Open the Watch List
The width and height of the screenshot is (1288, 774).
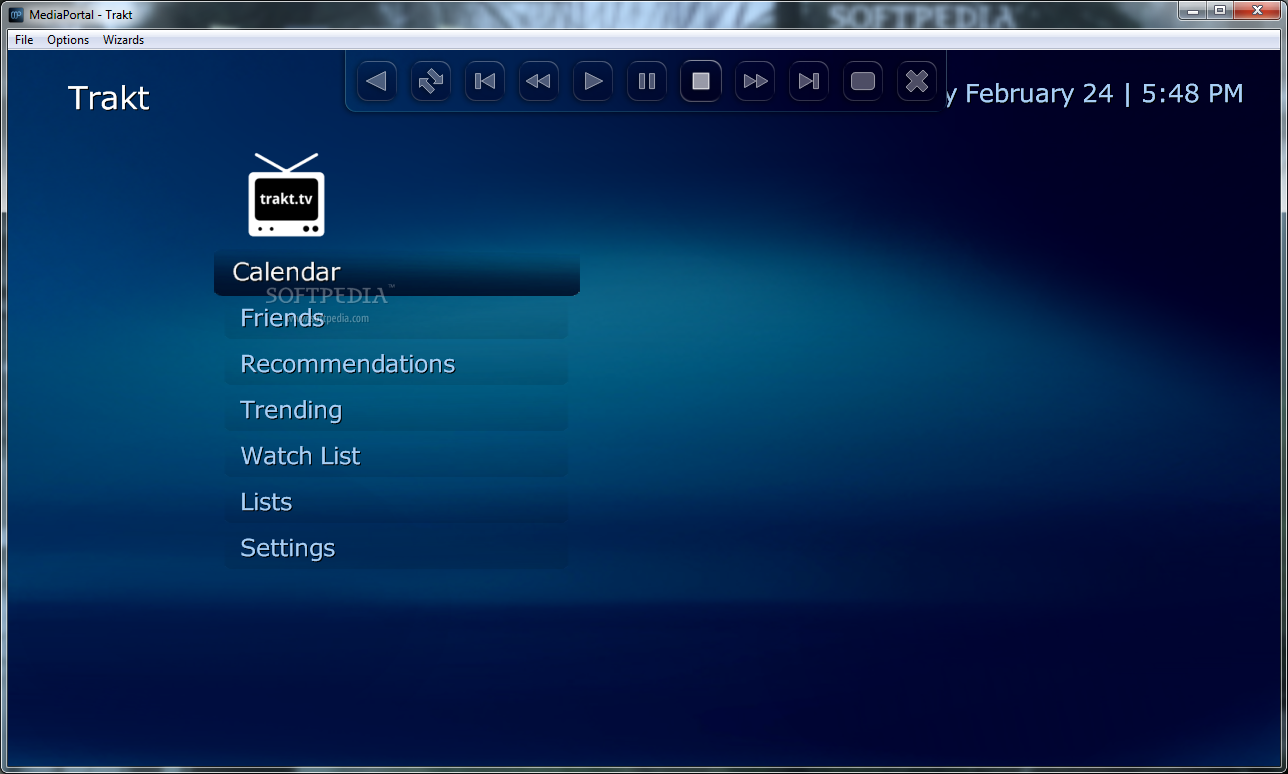point(397,456)
